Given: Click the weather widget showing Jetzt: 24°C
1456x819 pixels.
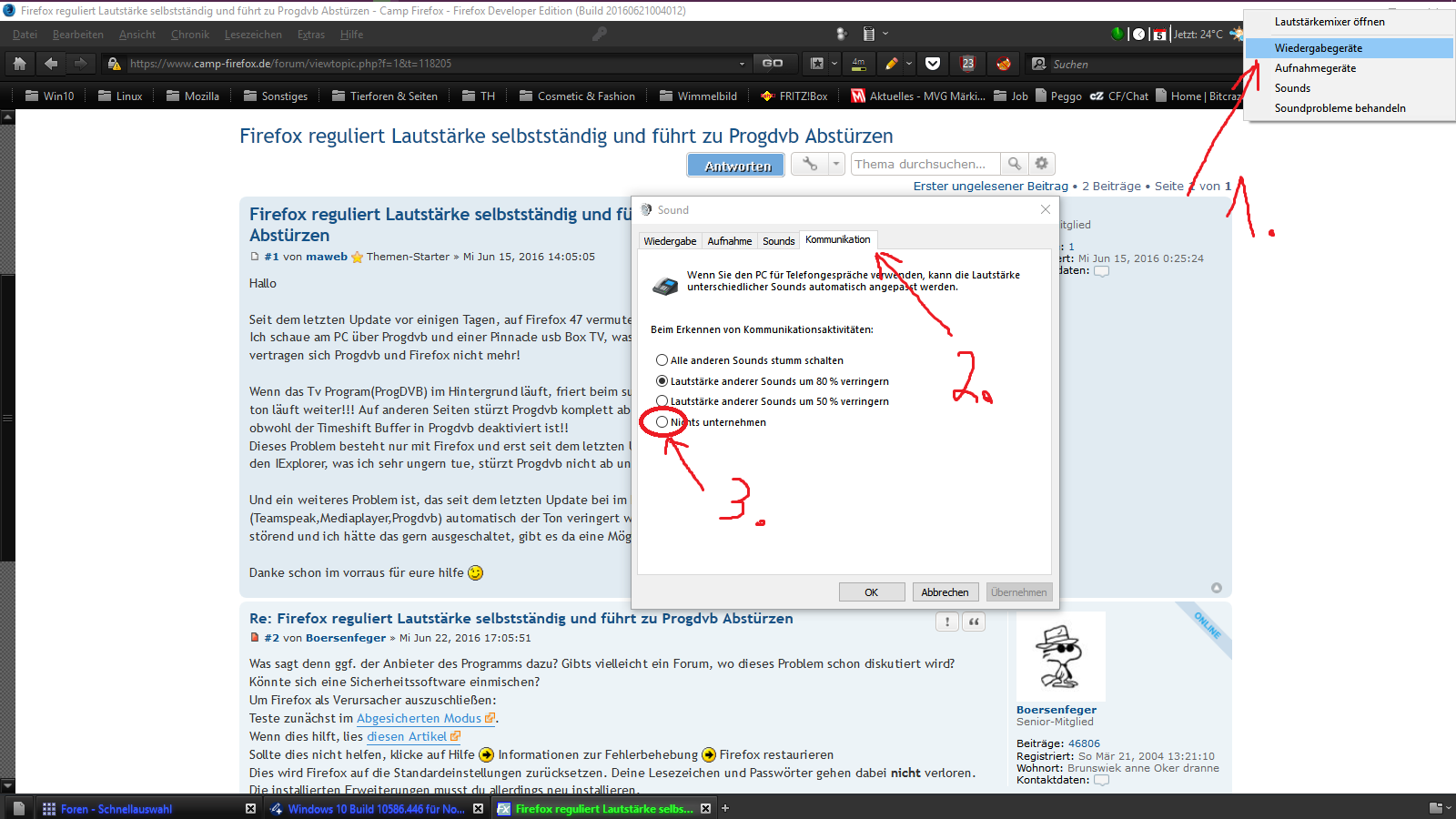Looking at the screenshot, I should pos(1198,35).
